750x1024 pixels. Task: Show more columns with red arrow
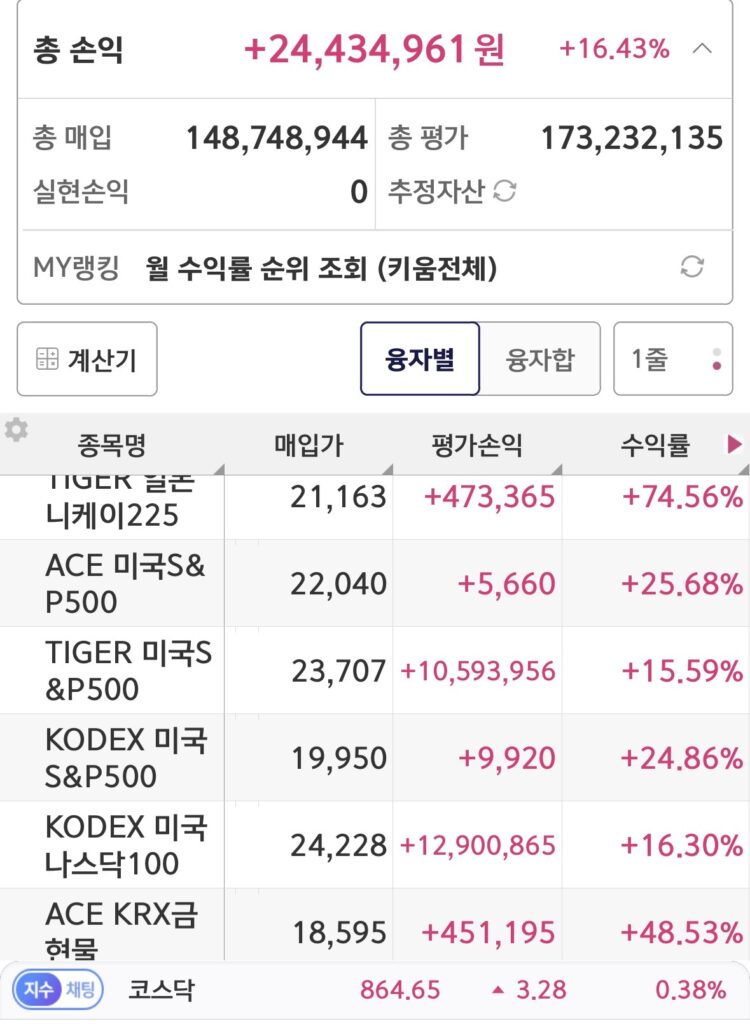point(734,445)
